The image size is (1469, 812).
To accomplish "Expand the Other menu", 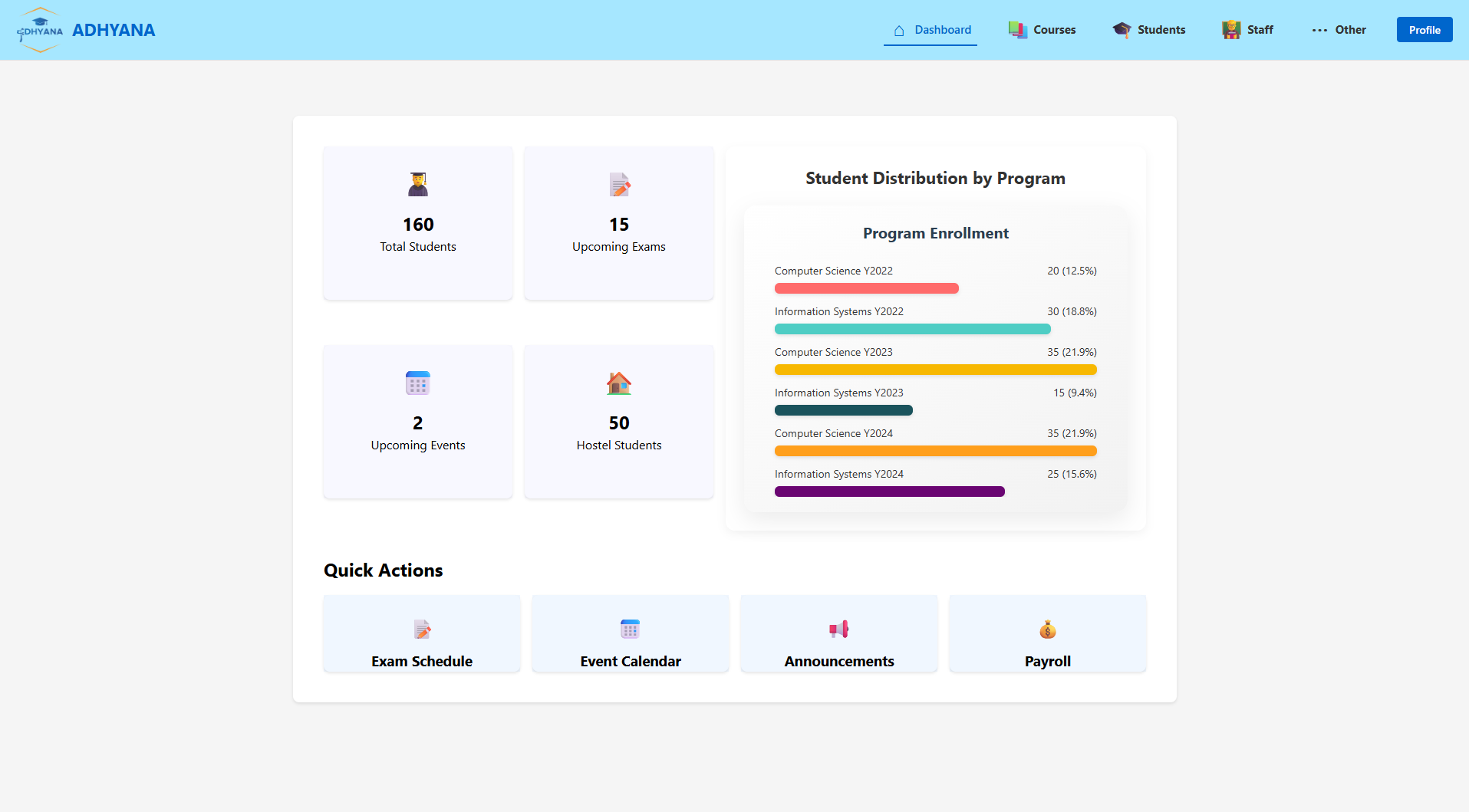I will coord(1339,30).
